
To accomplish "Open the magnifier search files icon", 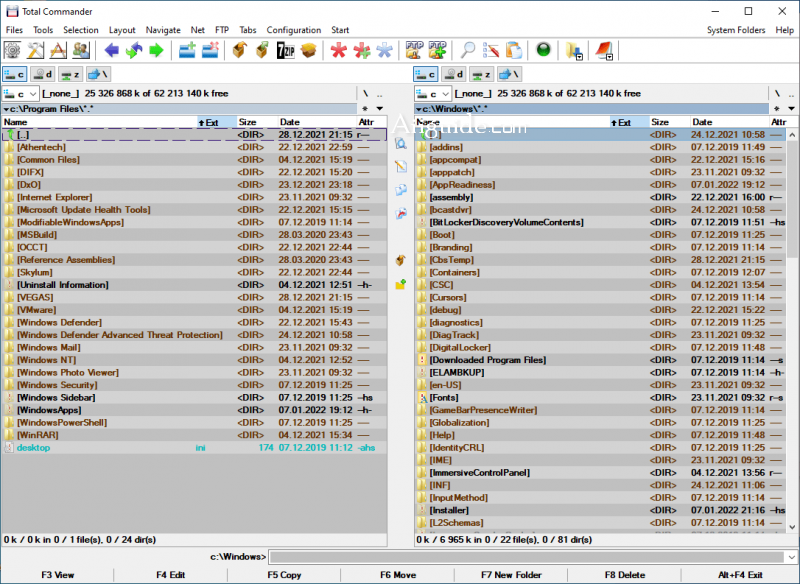I will point(467,50).
